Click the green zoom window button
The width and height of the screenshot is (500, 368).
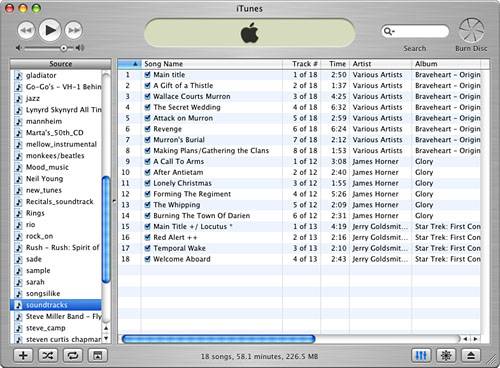(36, 8)
